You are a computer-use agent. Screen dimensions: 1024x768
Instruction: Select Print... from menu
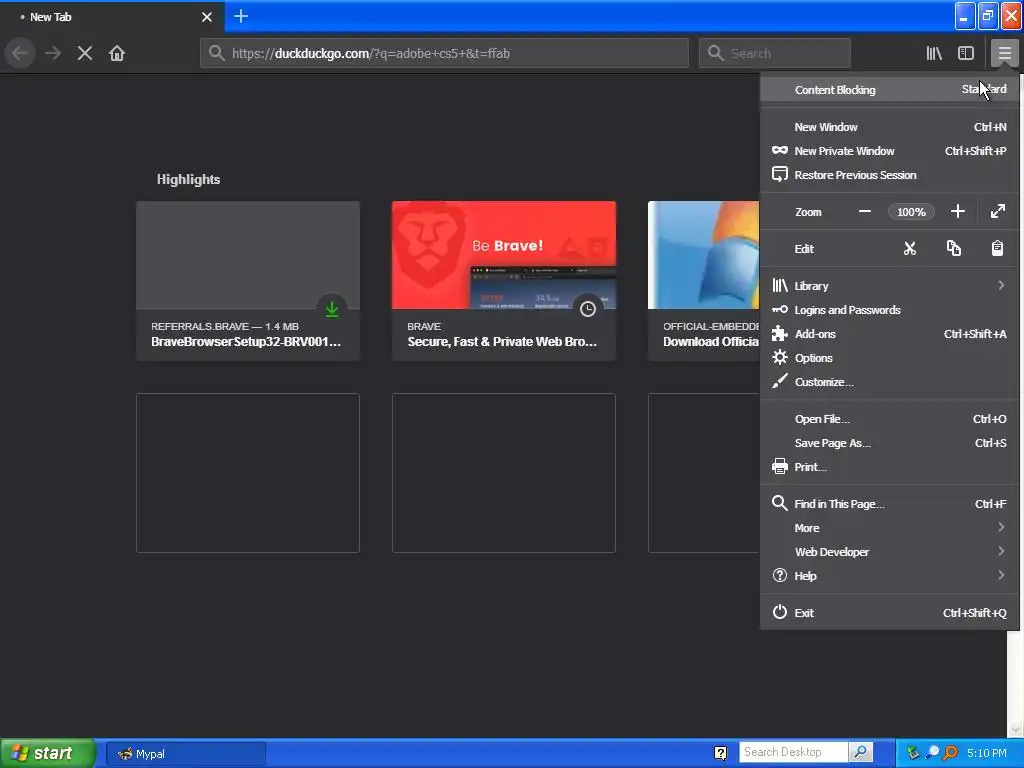click(x=889, y=467)
